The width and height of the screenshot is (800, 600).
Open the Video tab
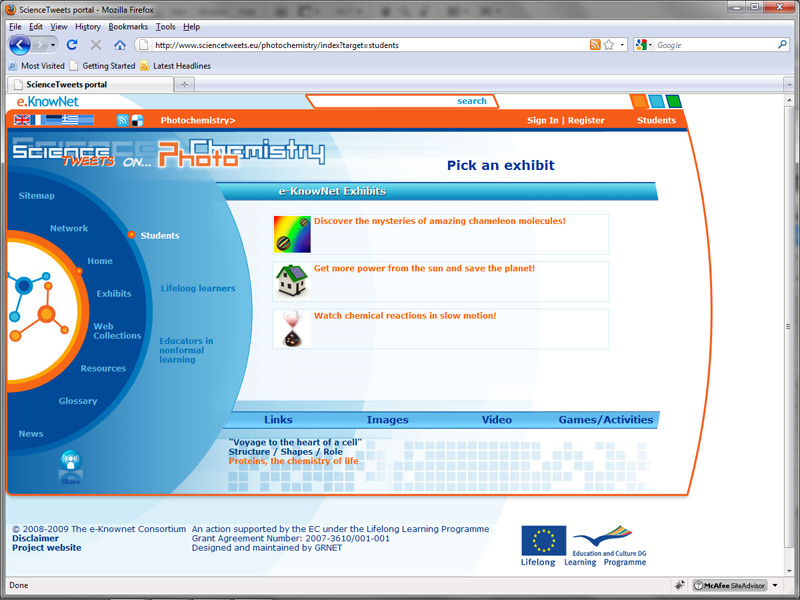pyautogui.click(x=496, y=420)
